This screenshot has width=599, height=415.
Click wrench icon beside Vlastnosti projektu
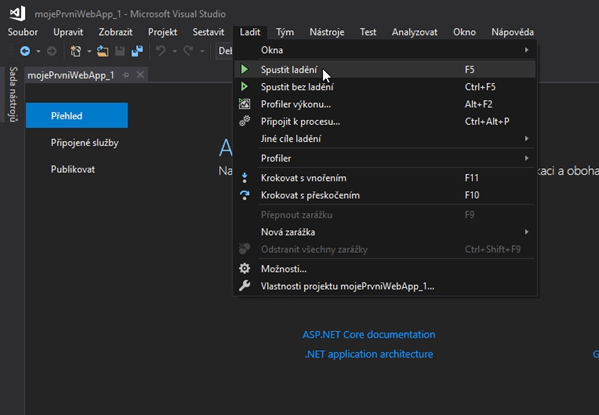click(244, 286)
